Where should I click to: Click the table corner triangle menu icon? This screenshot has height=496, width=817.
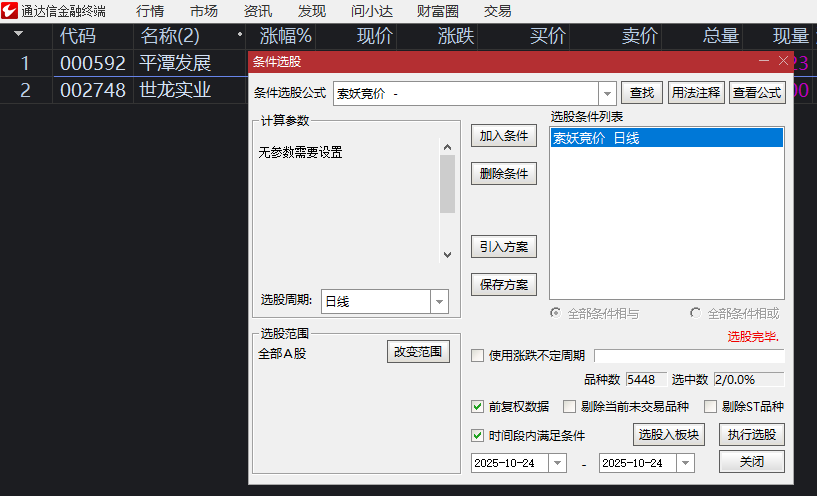18,35
